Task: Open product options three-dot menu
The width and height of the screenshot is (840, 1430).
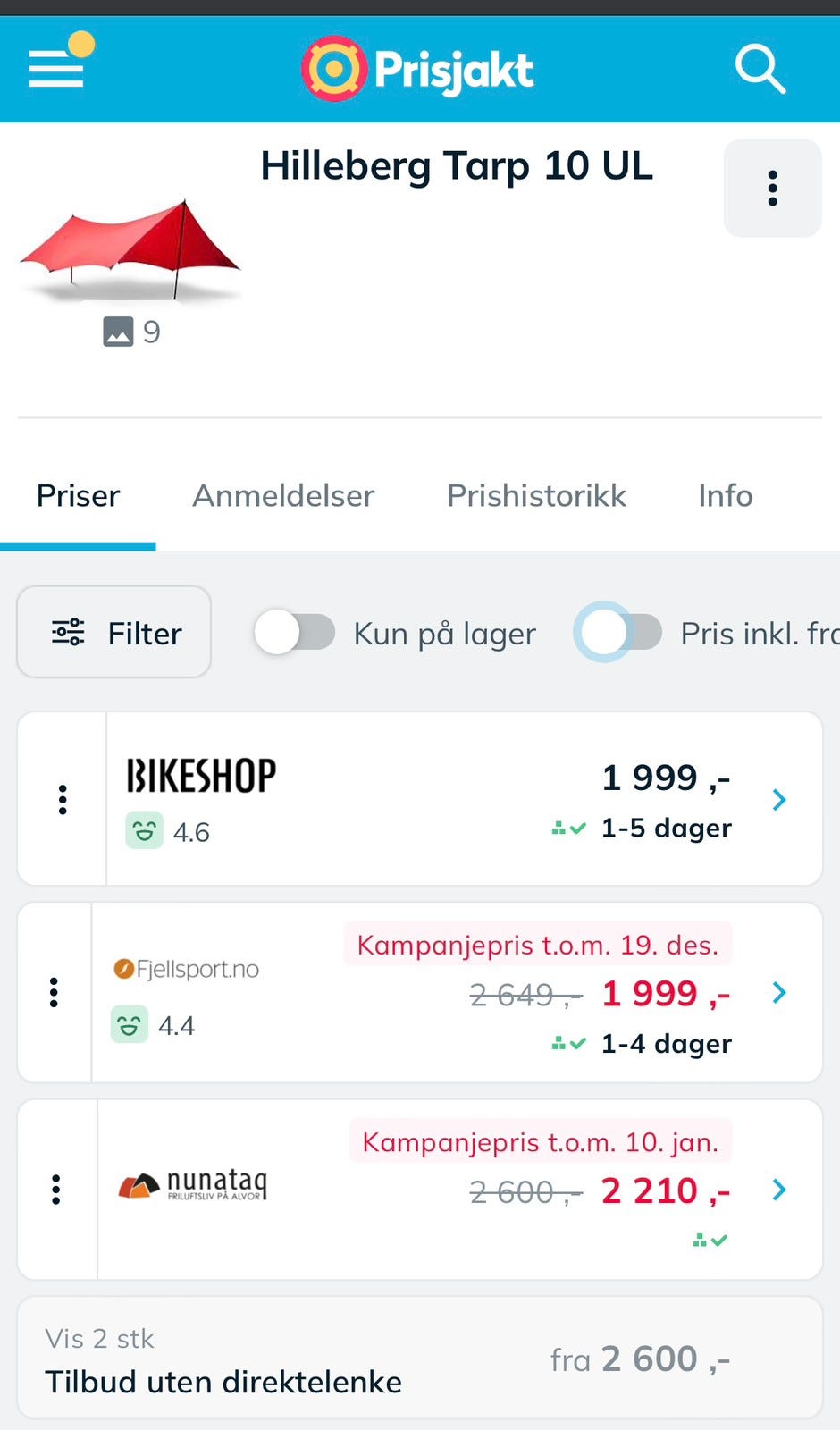Action: tap(772, 189)
